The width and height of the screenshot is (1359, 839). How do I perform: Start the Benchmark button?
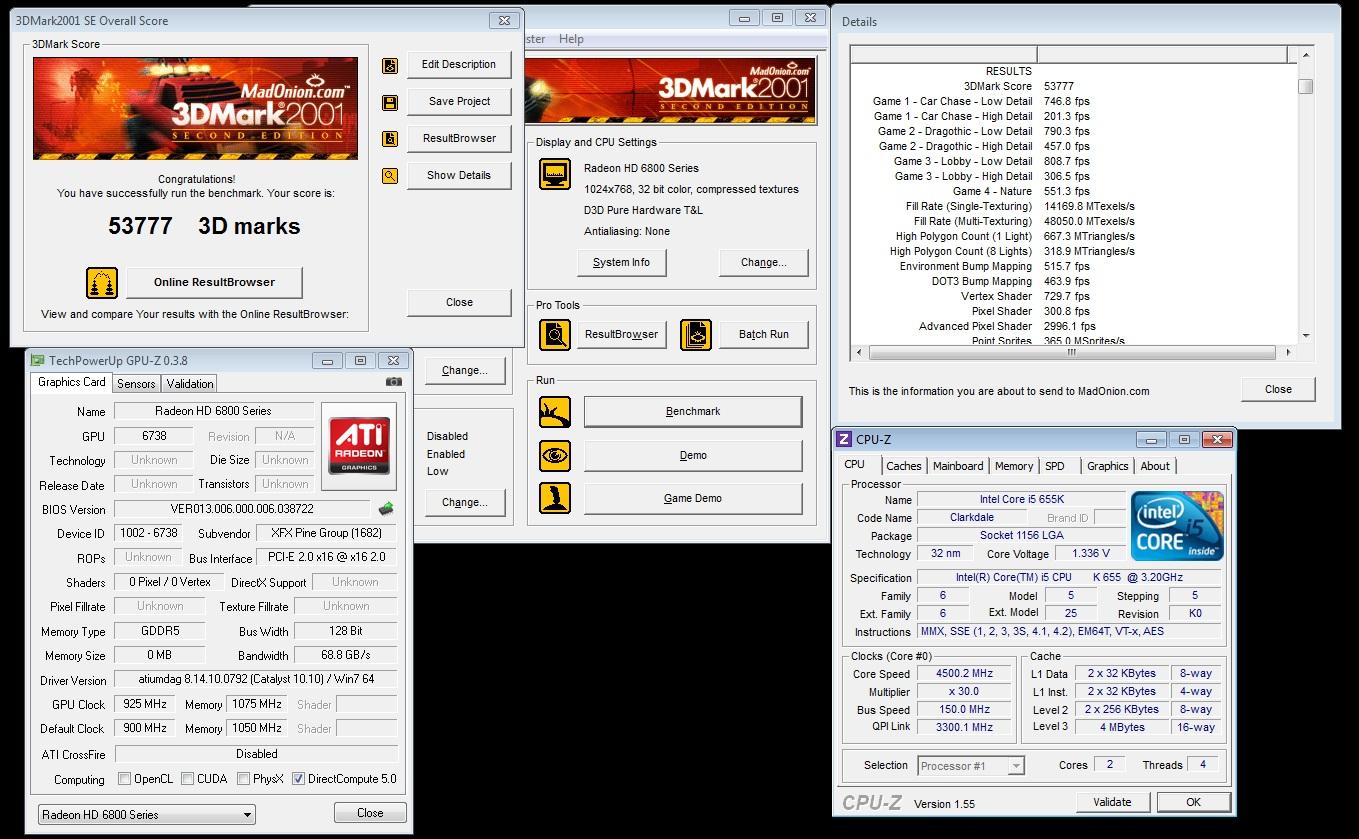(693, 412)
